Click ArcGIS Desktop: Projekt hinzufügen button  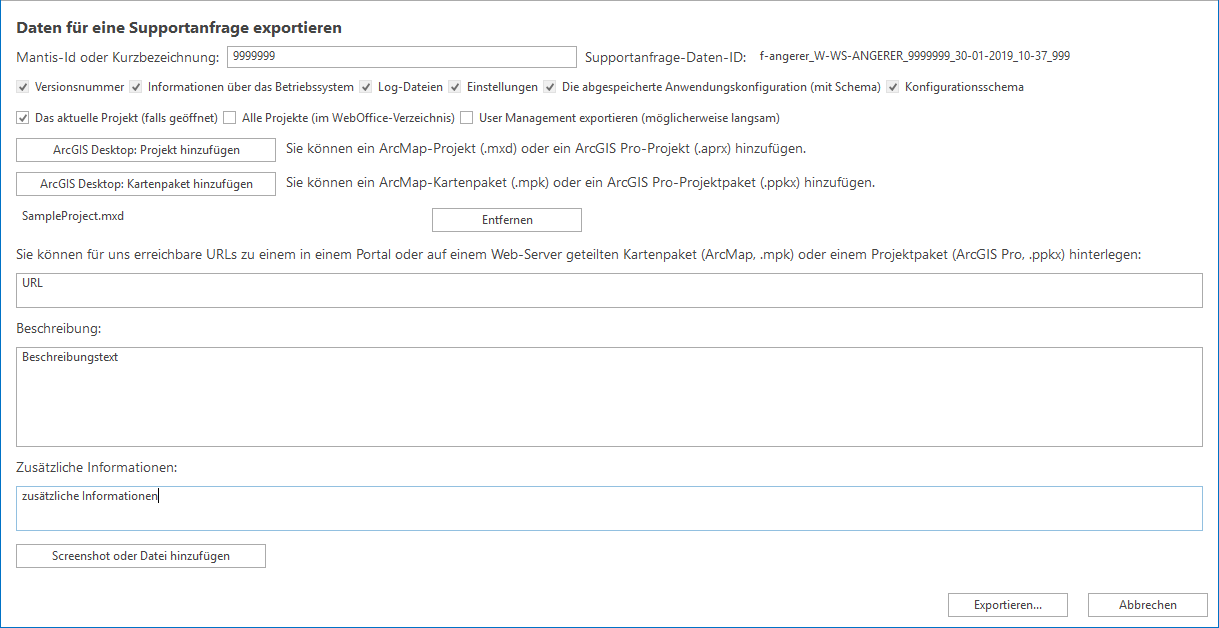pyautogui.click(x=146, y=150)
